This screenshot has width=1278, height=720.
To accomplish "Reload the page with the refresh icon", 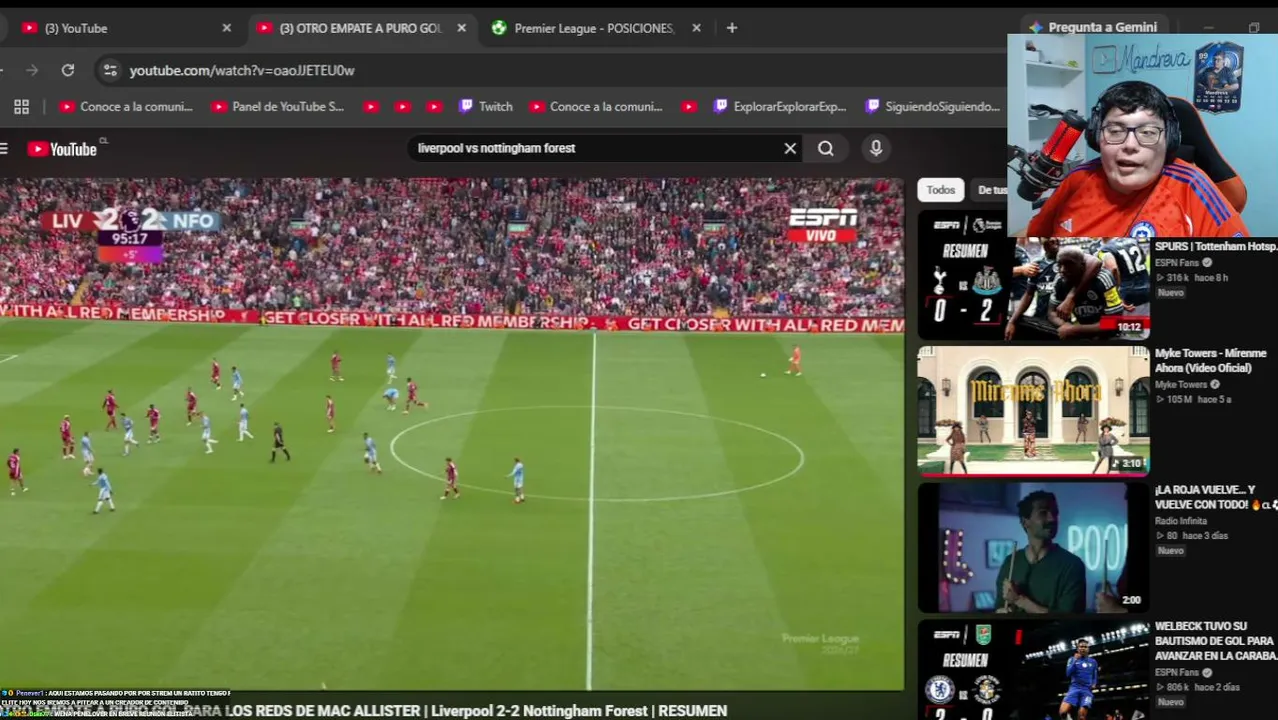I will click(x=68, y=70).
